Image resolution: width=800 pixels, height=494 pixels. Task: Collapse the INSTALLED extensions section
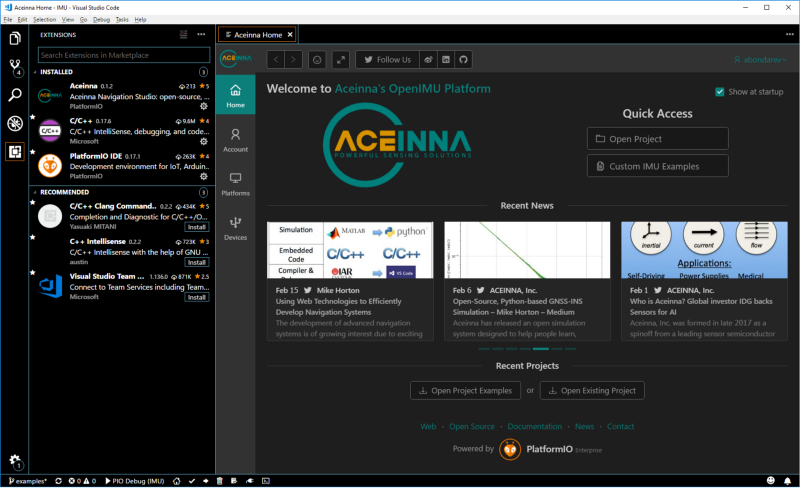coord(56,72)
